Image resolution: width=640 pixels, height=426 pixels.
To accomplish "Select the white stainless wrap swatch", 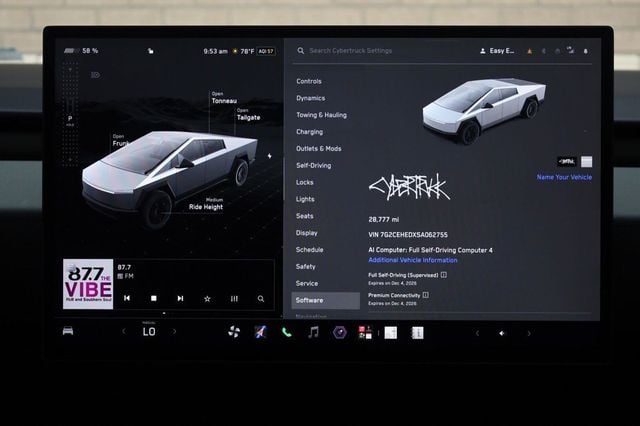I will point(587,162).
